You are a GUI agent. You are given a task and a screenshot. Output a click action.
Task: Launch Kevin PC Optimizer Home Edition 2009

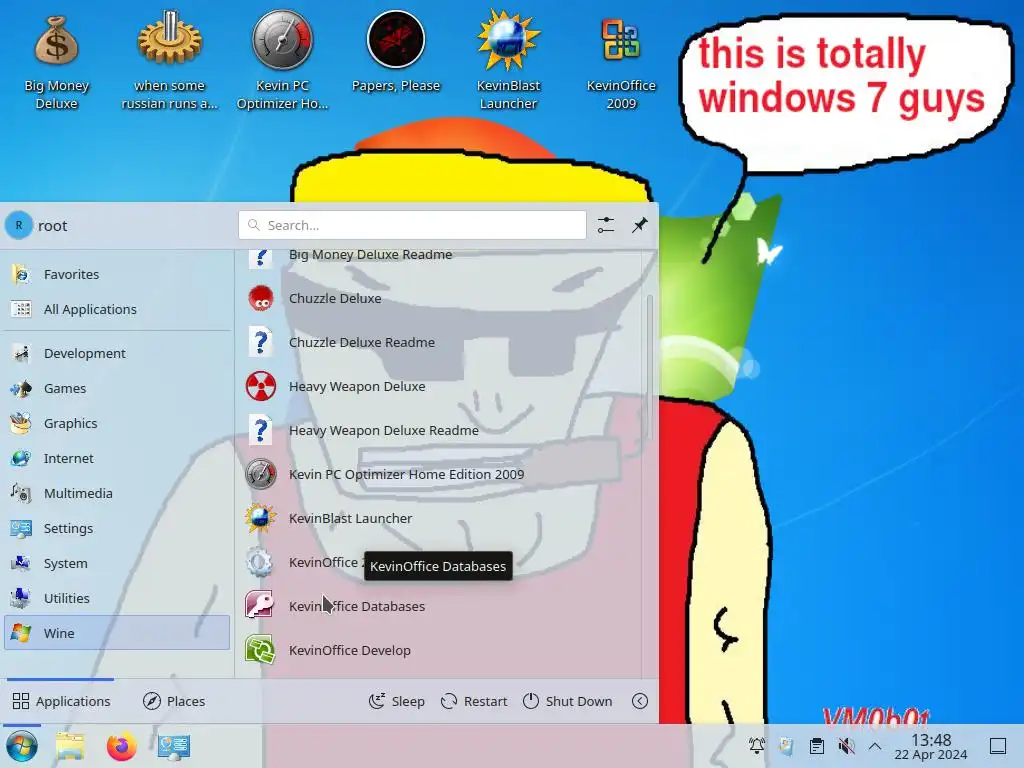[439, 474]
